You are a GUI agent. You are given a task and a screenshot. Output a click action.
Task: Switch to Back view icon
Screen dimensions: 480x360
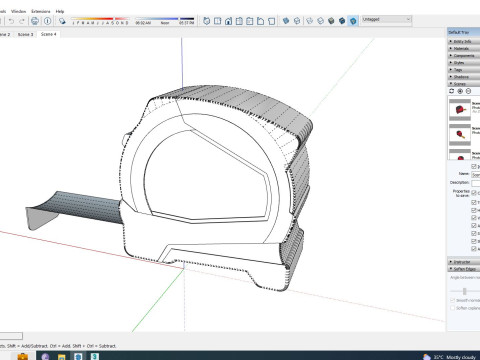coord(250,21)
